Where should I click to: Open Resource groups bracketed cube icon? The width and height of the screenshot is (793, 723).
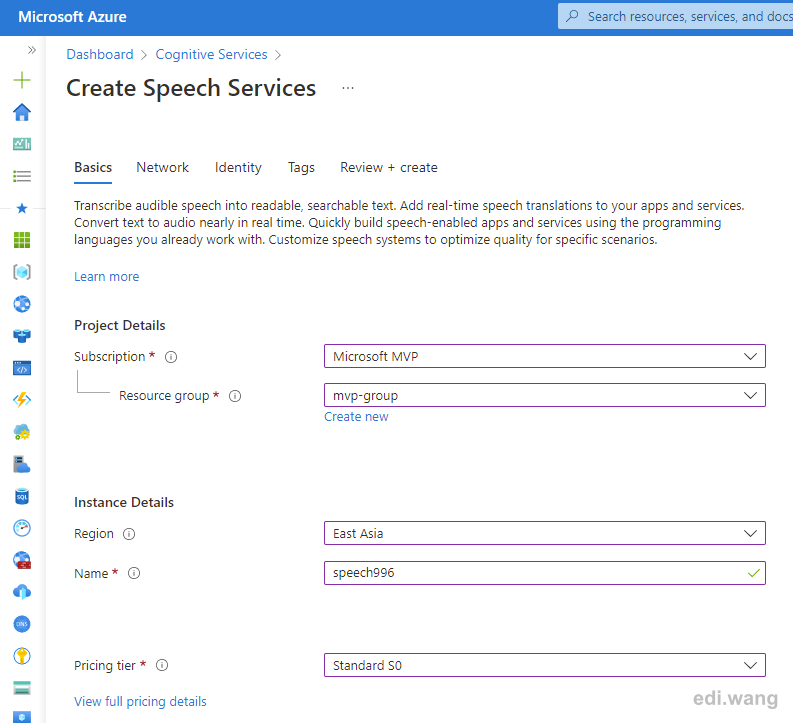(22, 272)
